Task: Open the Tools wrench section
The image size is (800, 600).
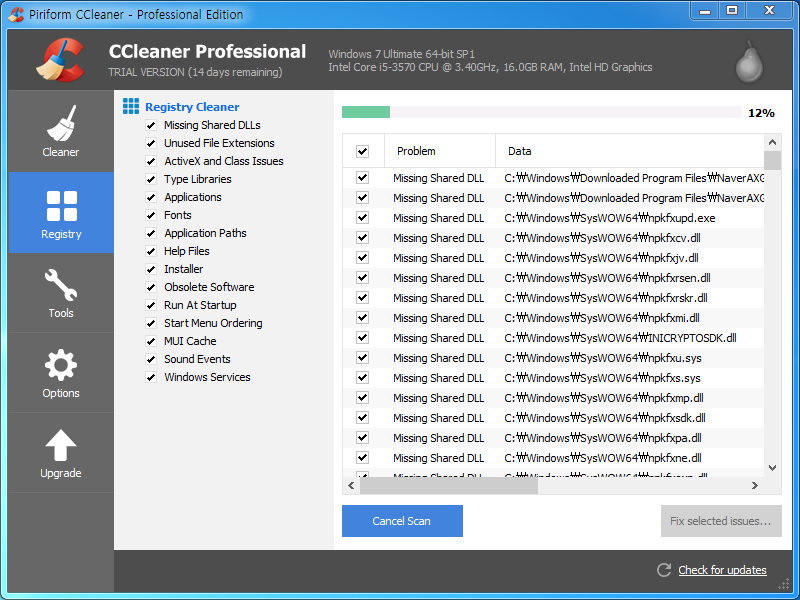Action: tap(61, 293)
